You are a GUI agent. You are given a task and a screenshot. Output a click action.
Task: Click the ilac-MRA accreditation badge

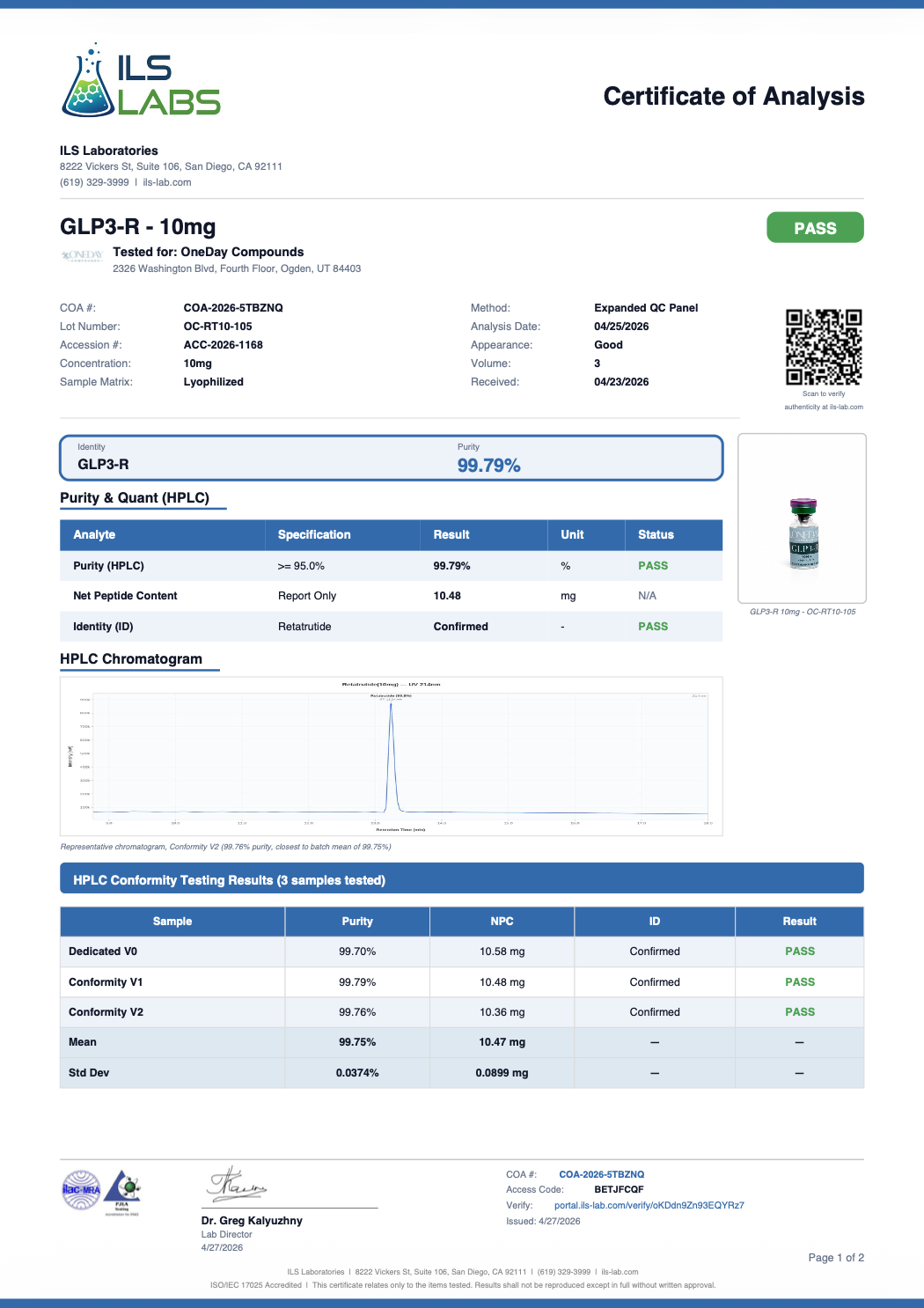pos(81,1190)
